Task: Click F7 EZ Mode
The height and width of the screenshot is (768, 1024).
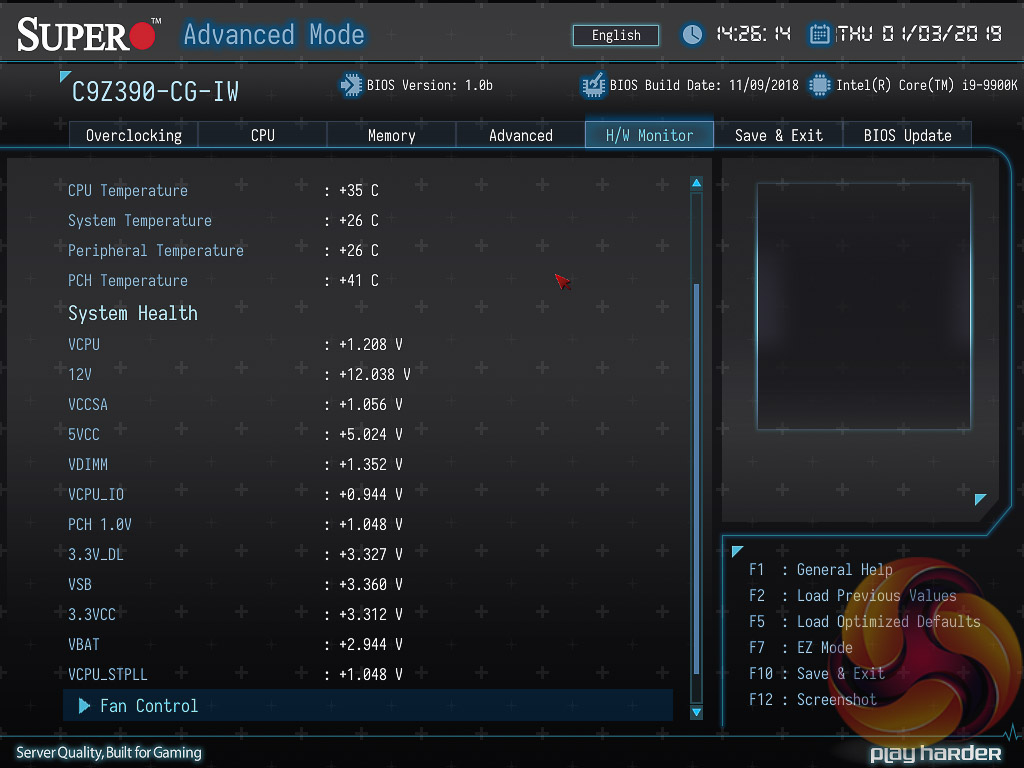Action: click(x=801, y=648)
